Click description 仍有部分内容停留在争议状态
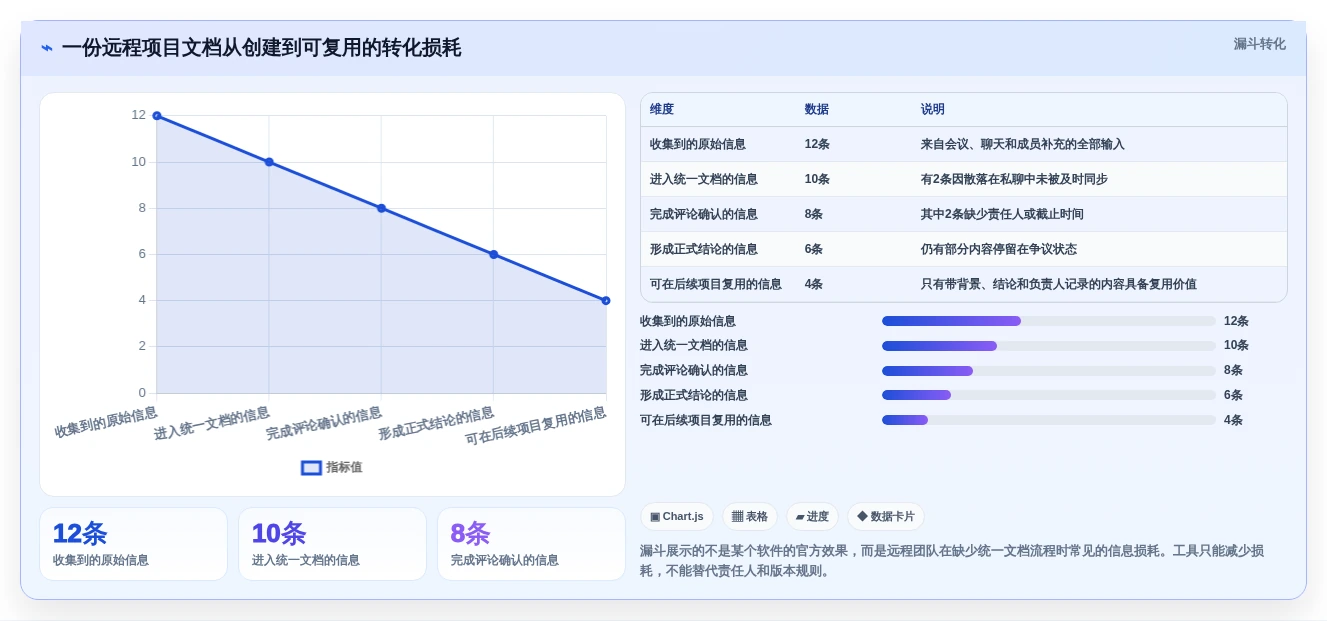Viewport: 1327px width, 621px height. coord(999,249)
